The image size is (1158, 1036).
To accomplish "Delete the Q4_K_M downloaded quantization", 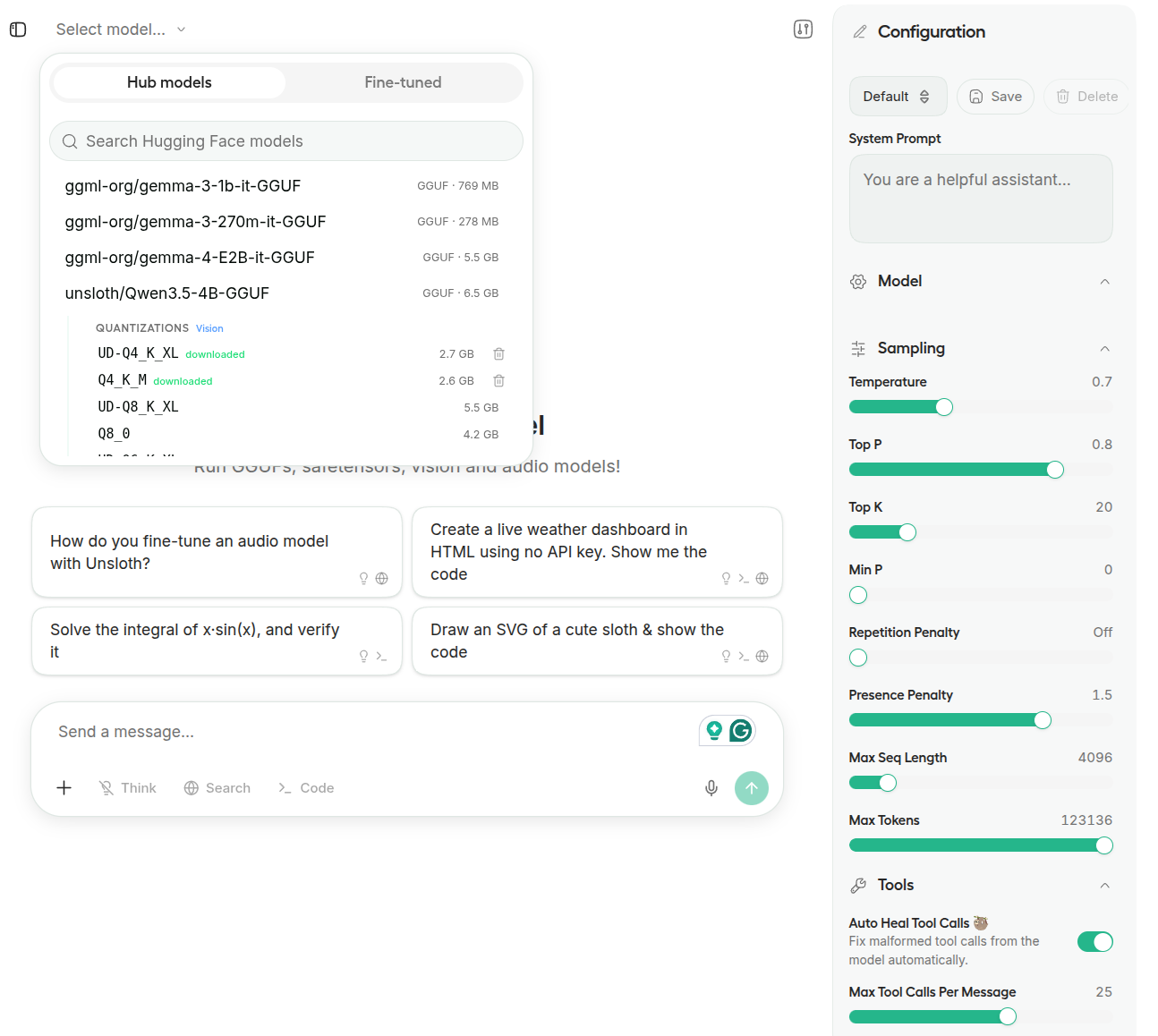I will click(499, 381).
